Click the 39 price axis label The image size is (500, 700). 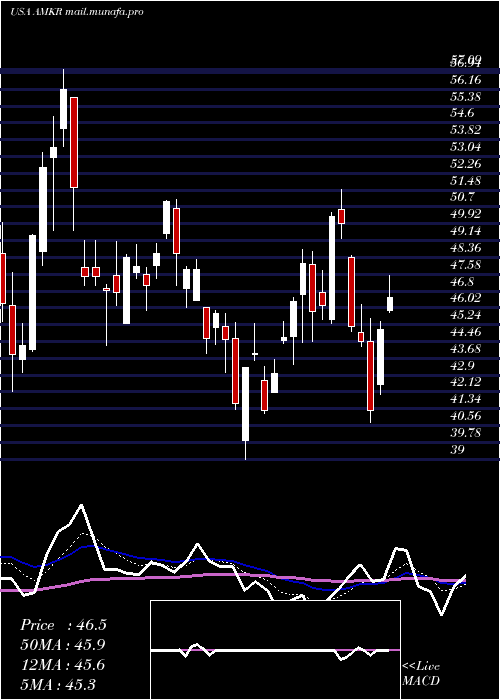click(x=458, y=450)
